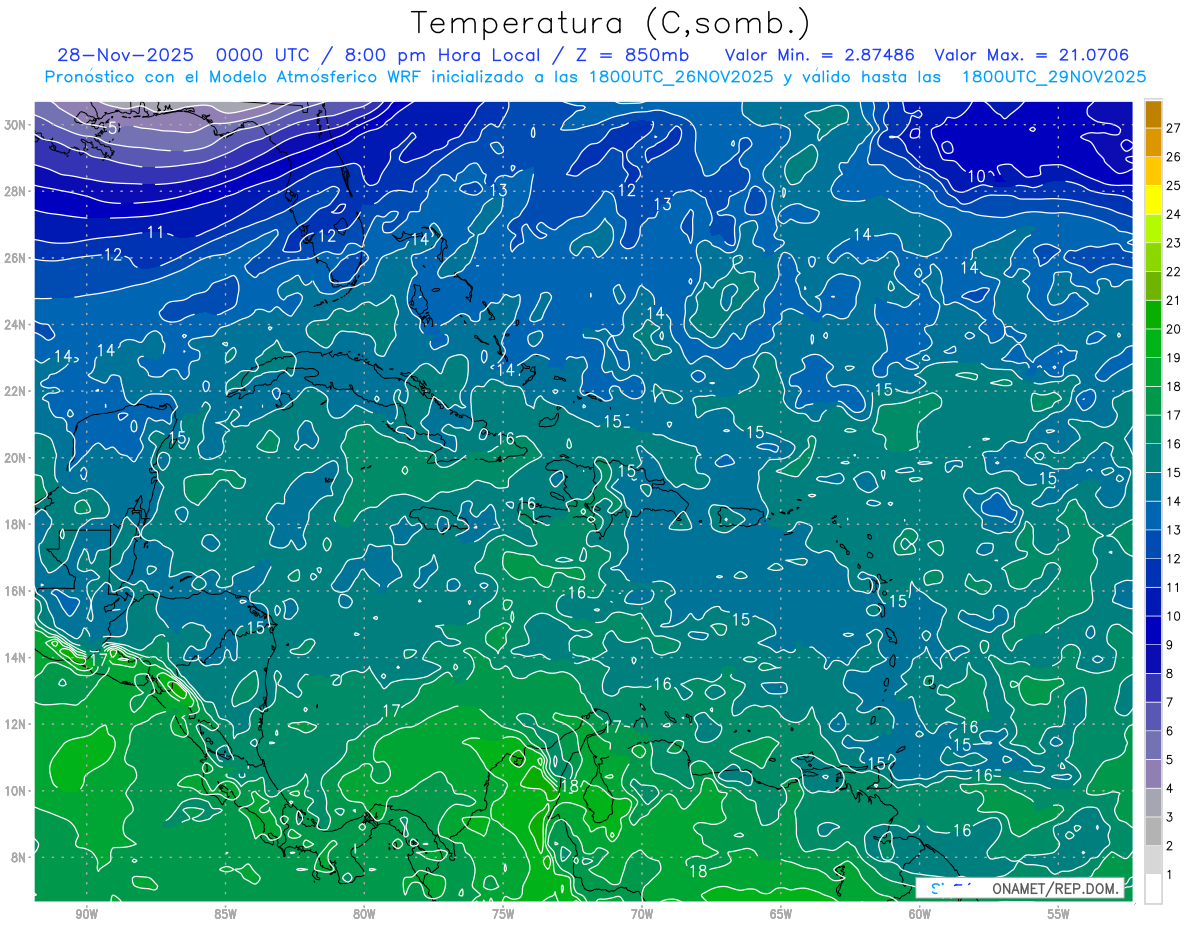Select the date text '28-Nov-2025'

pos(125,55)
